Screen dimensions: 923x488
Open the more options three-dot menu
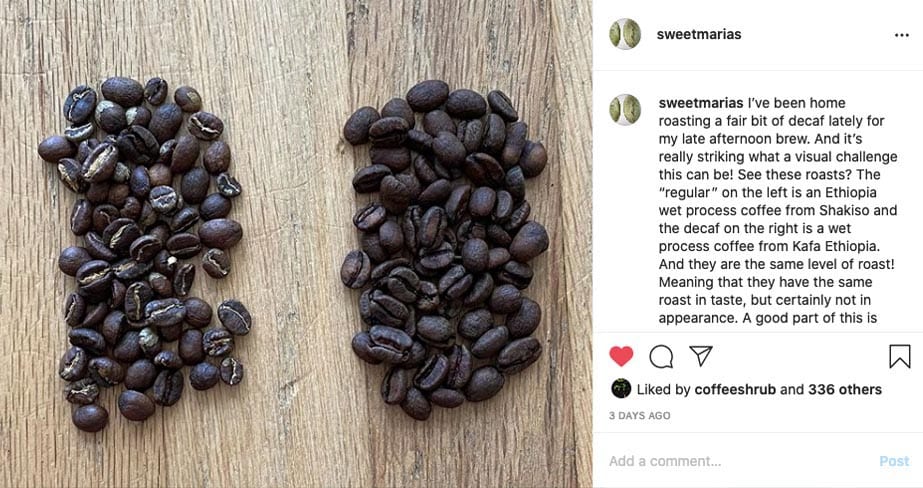coord(901,35)
